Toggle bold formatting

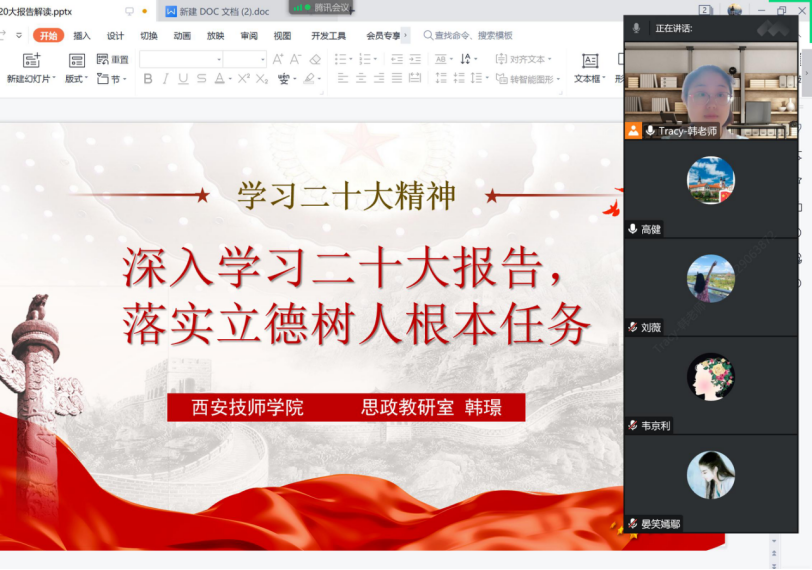click(148, 79)
